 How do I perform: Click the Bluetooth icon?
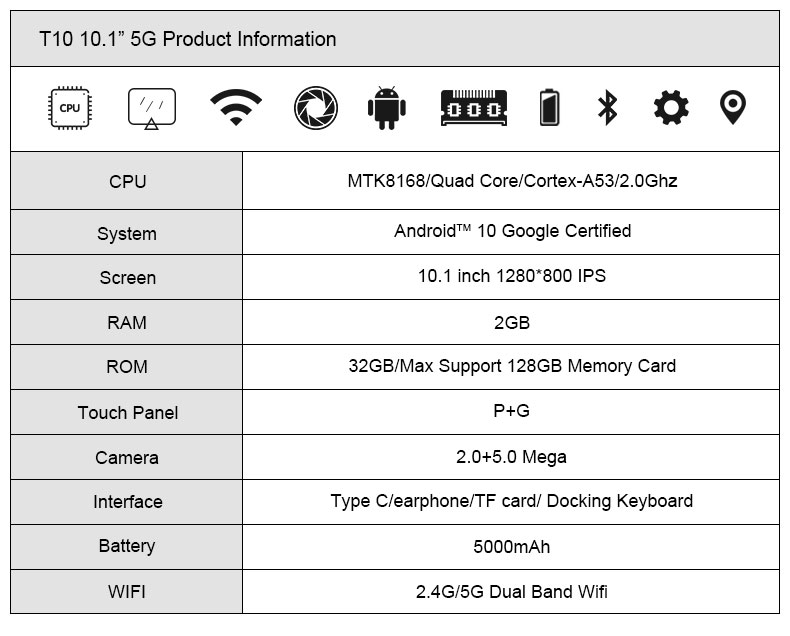click(x=608, y=107)
